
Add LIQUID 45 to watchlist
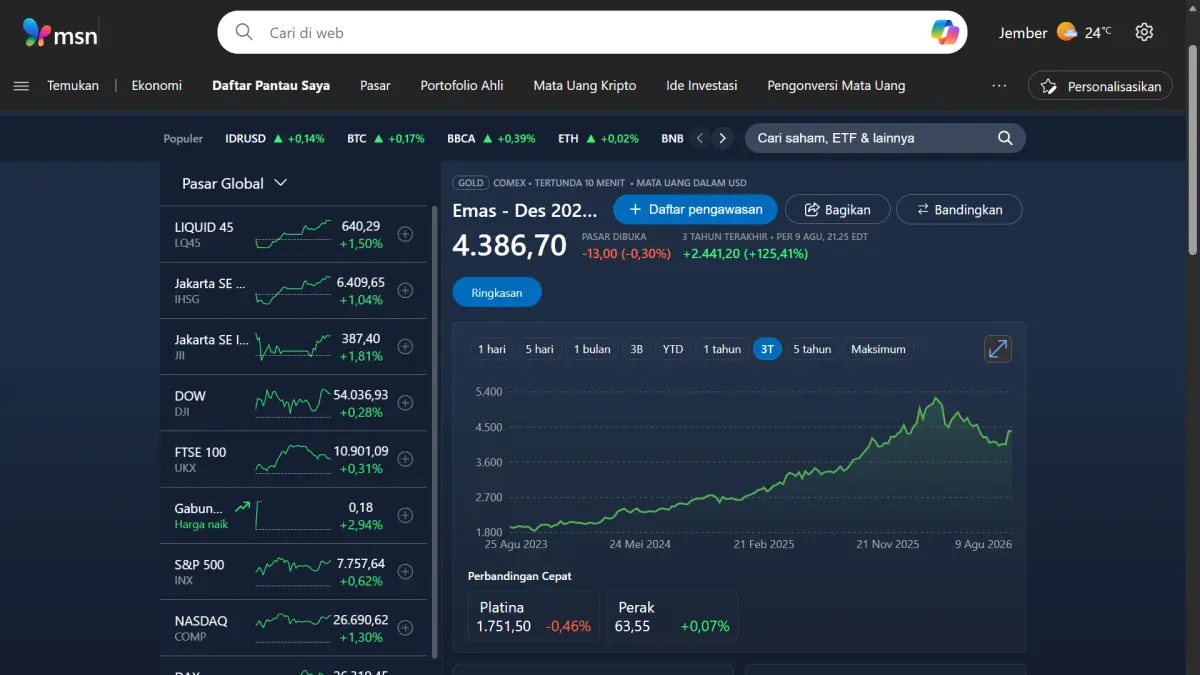[405, 234]
